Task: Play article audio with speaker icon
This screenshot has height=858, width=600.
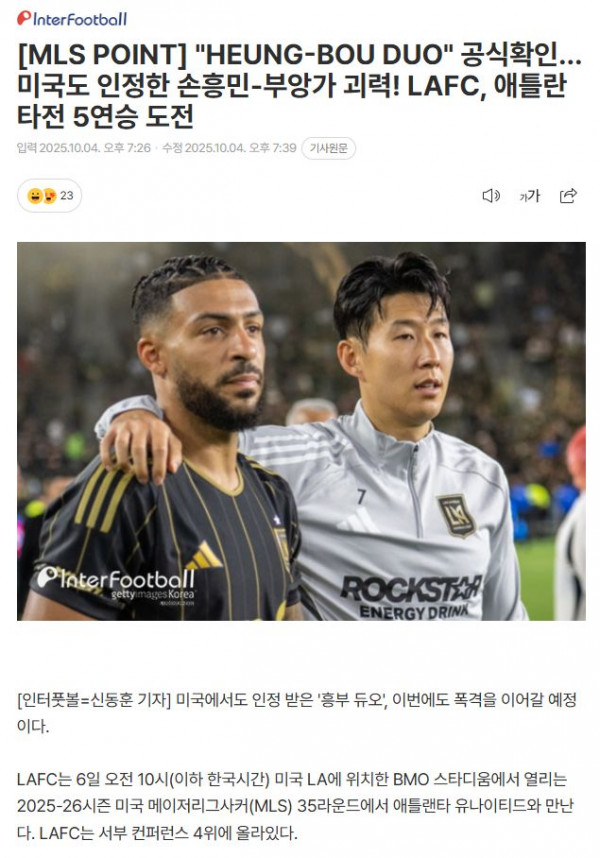Action: (491, 196)
